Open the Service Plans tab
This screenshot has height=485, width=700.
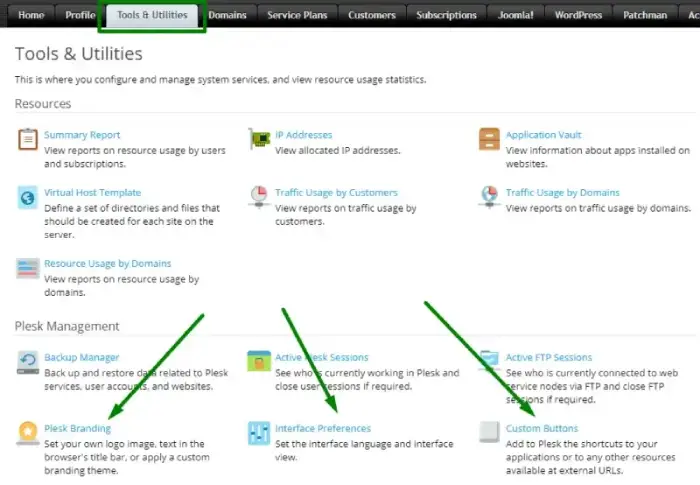(297, 15)
